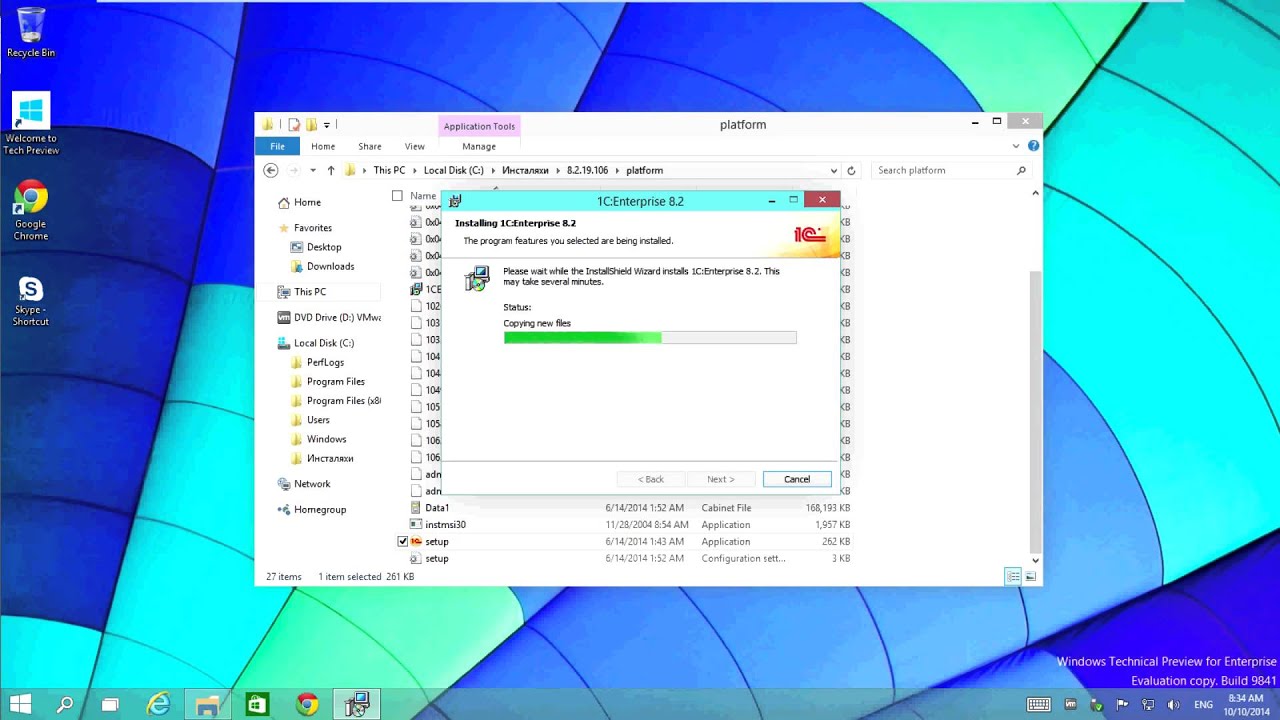Open Chrome from the taskbar
This screenshot has height=720, width=1280.
[x=307, y=705]
